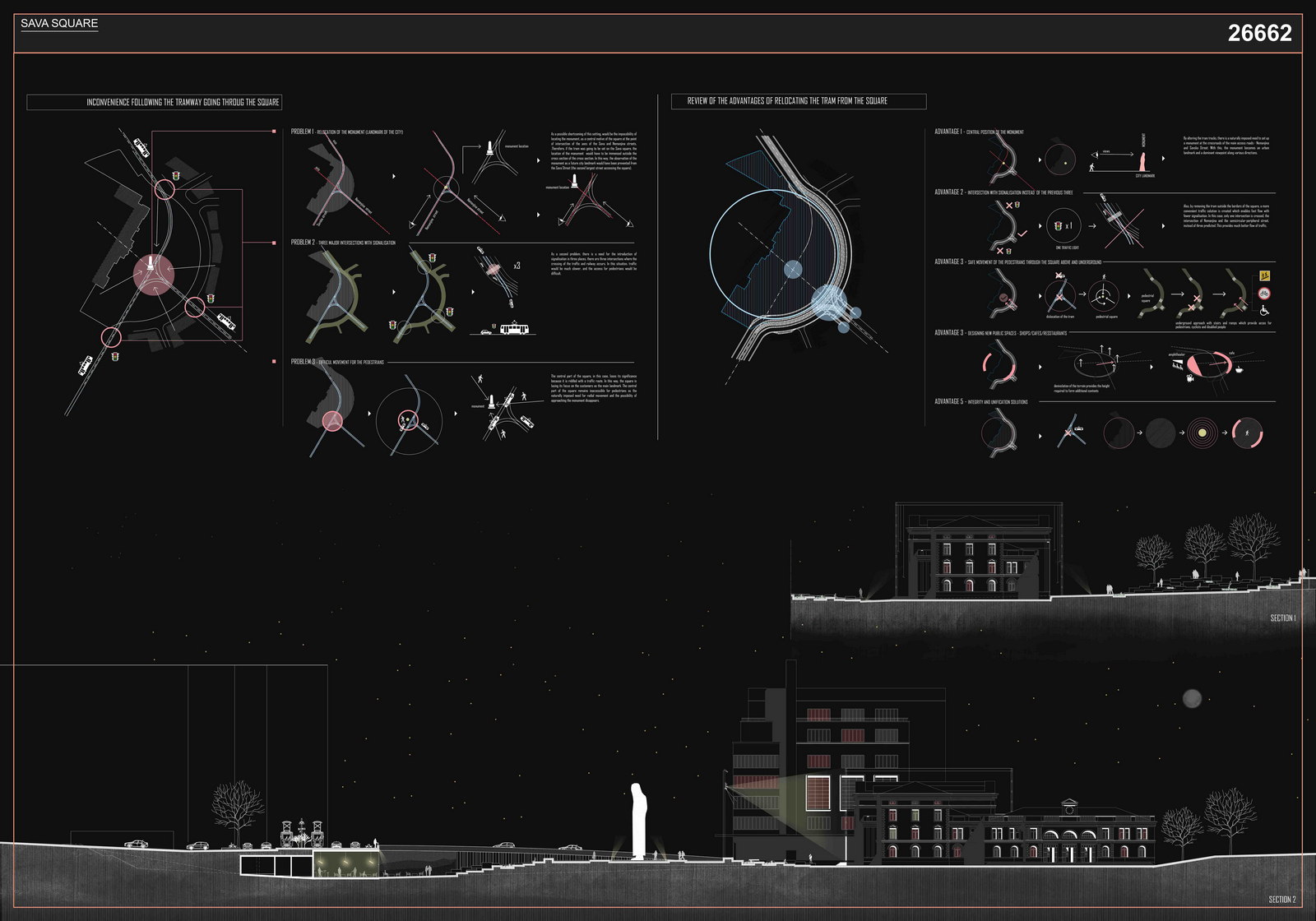
Task: Select the 'SECTION 1' label
Action: point(1282,618)
